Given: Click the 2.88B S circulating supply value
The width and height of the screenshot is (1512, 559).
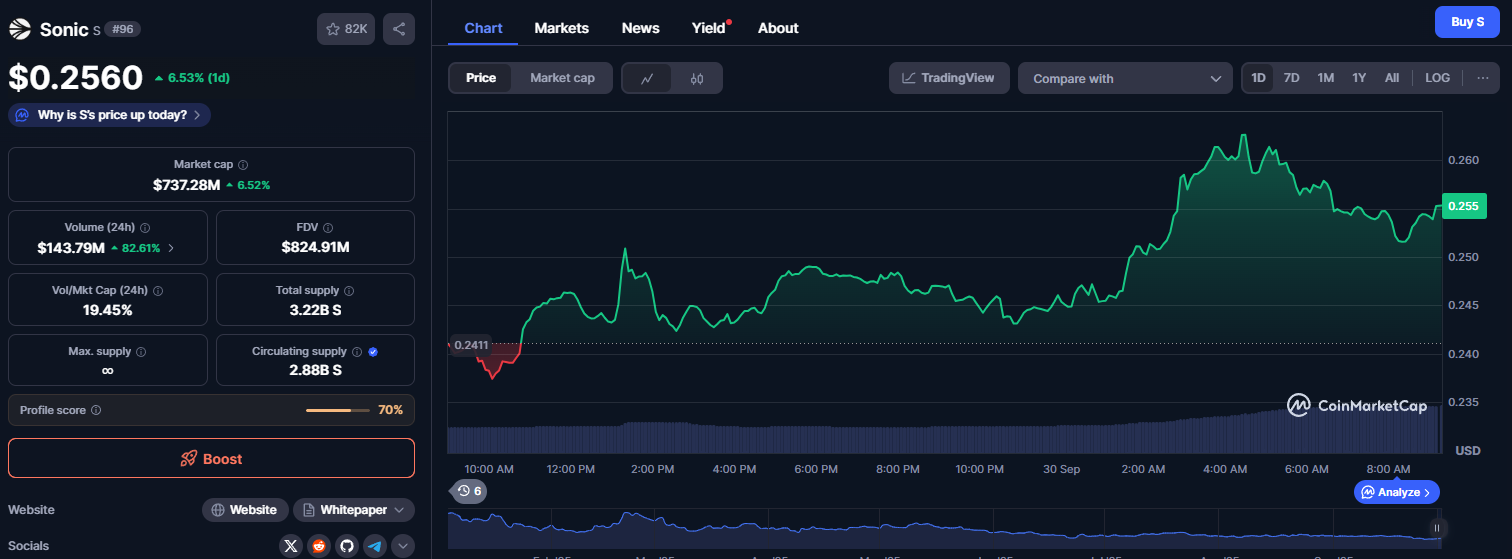Looking at the screenshot, I should pos(315,371).
